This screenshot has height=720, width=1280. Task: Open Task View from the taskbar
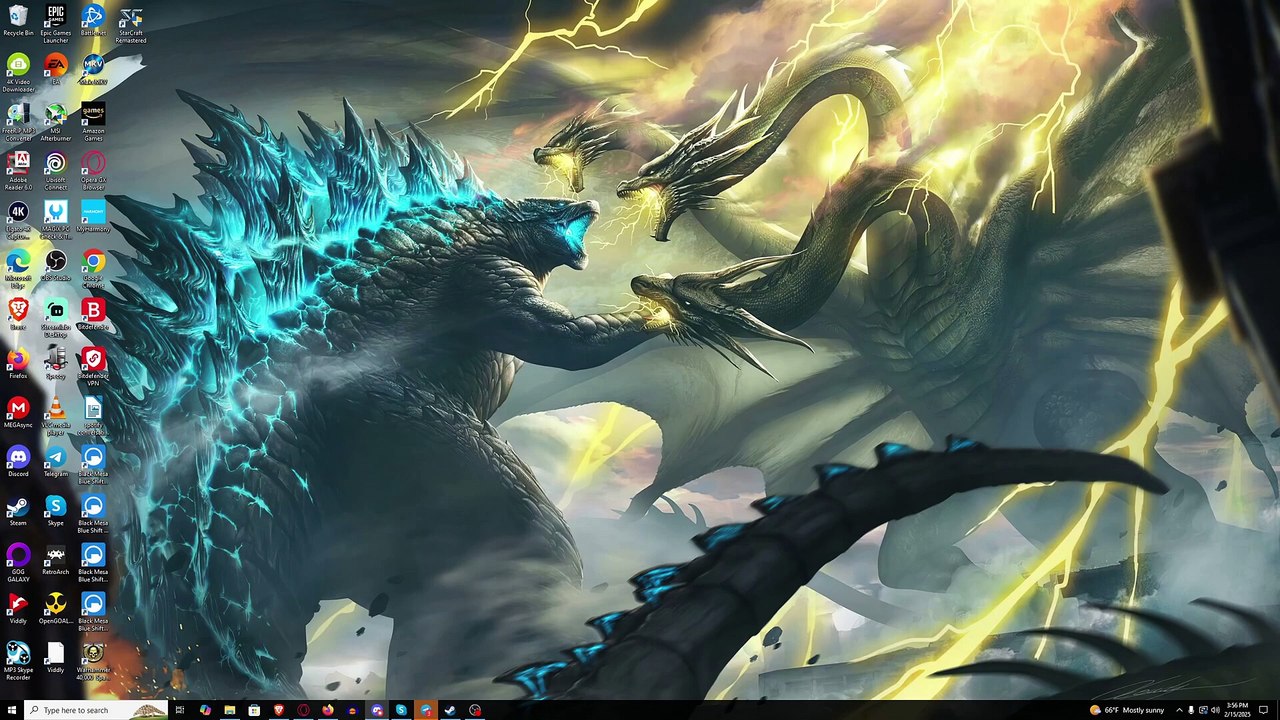click(x=180, y=710)
